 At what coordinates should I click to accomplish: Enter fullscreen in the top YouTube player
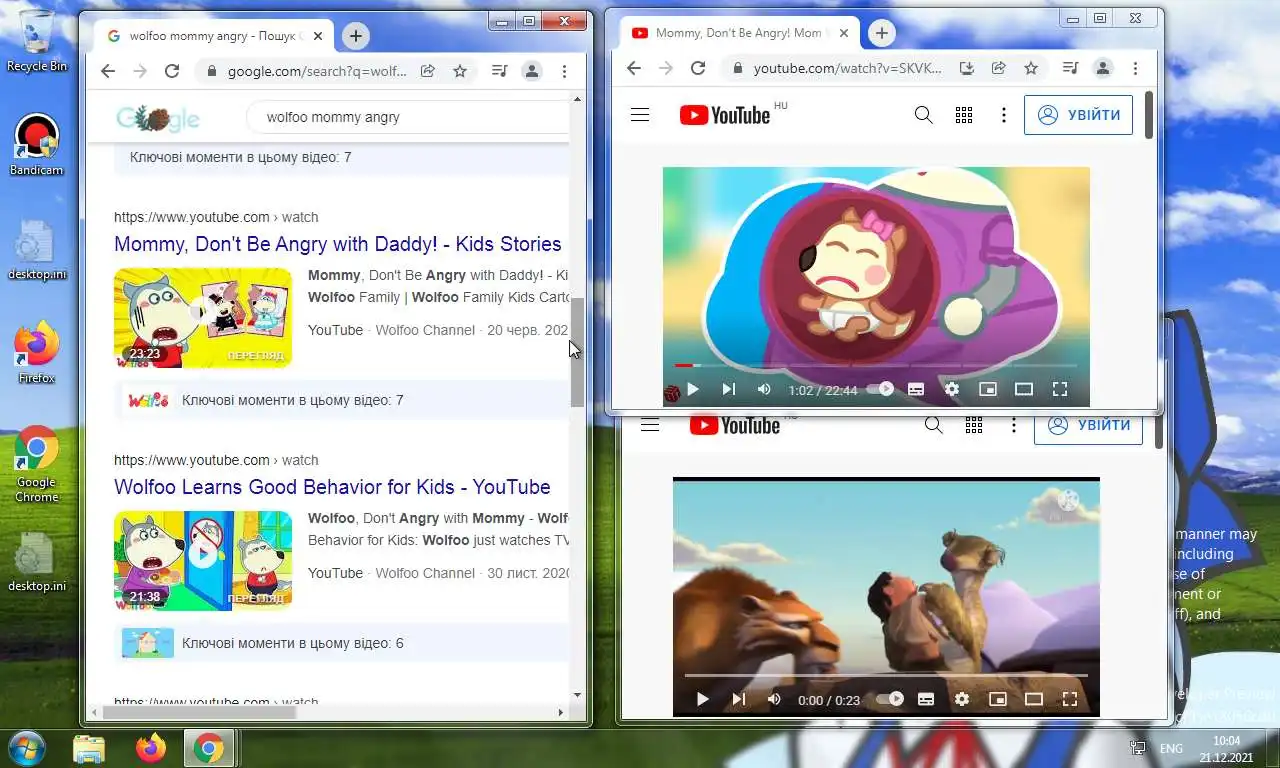coord(1060,389)
